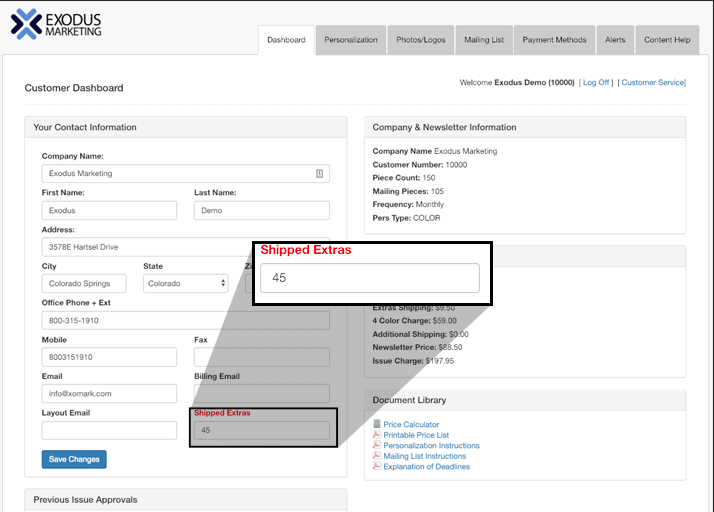Screen dimensions: 714x512
Task: Click the empty Fax input field
Action: click(x=262, y=357)
